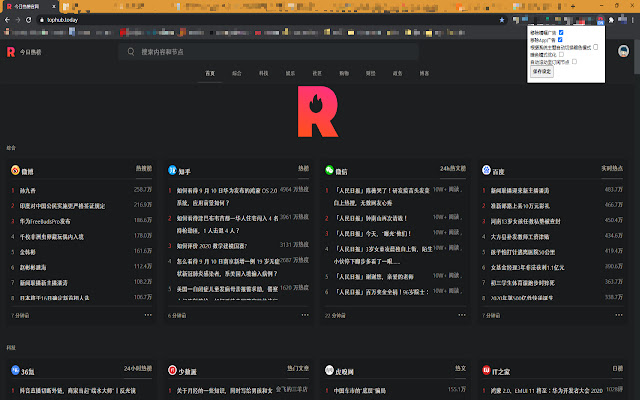Open 百度 first ranked item 483.7万
Viewport: 640px width, 400px height.
(x=520, y=191)
